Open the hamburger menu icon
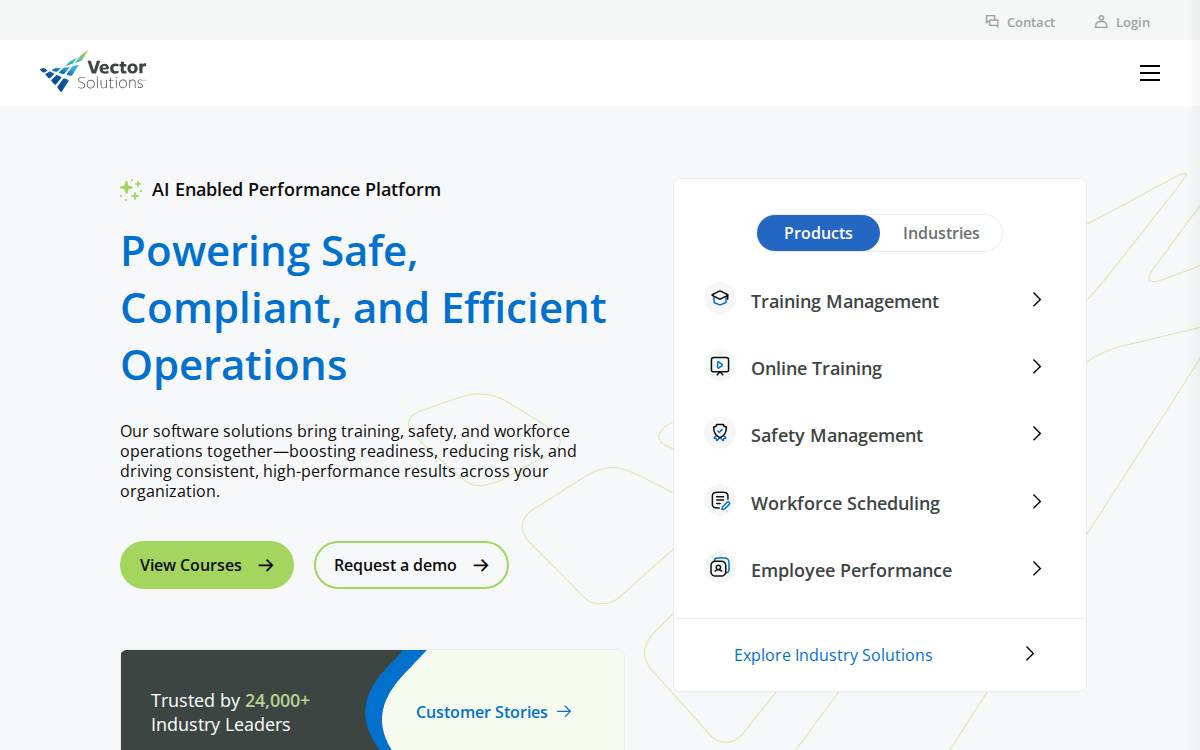This screenshot has width=1200, height=750. 1150,73
